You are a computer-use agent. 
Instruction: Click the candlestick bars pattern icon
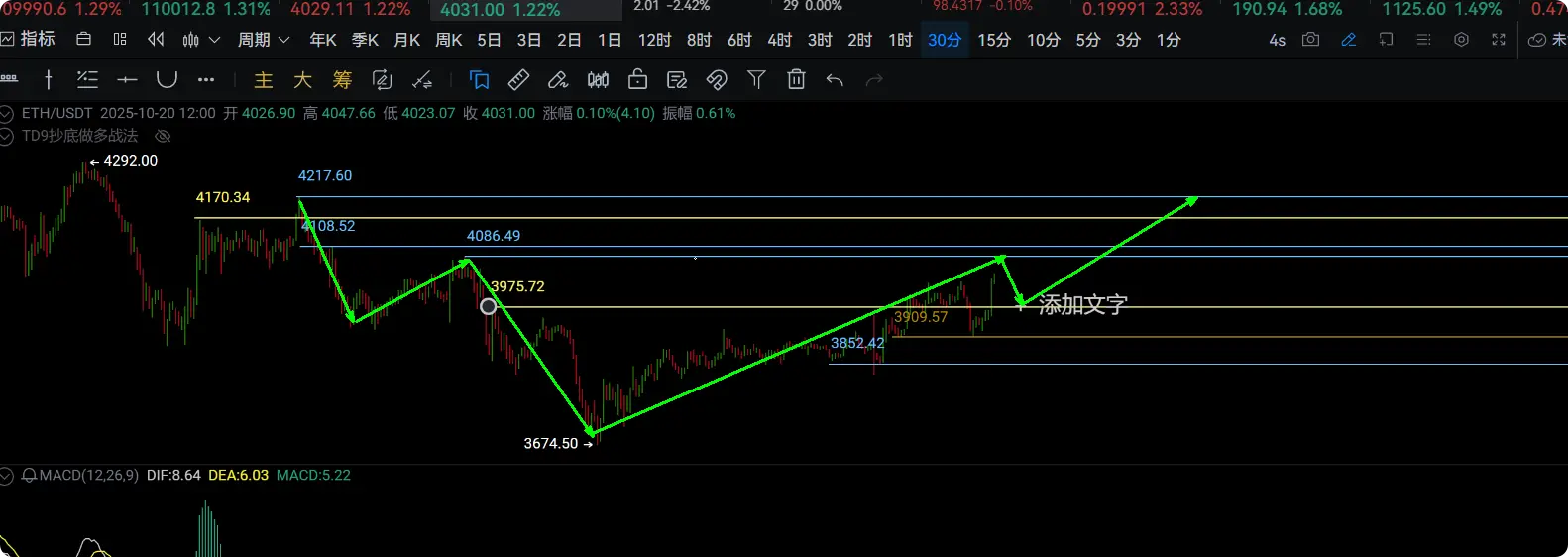tap(598, 80)
